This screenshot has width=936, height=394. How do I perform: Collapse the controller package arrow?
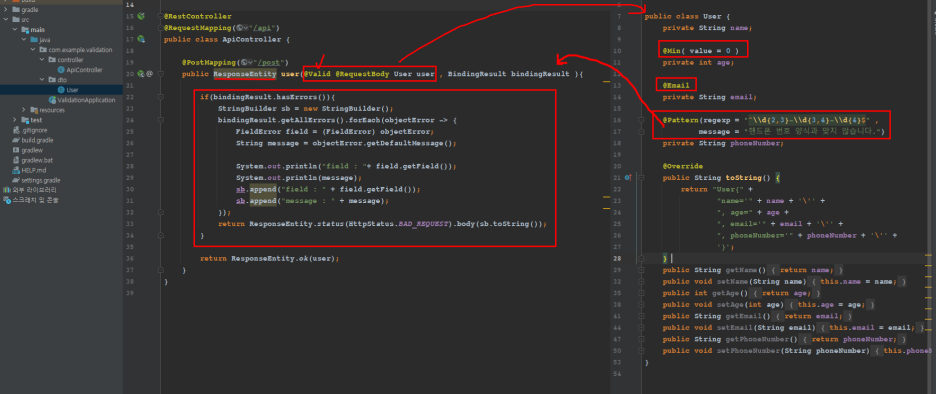42,60
